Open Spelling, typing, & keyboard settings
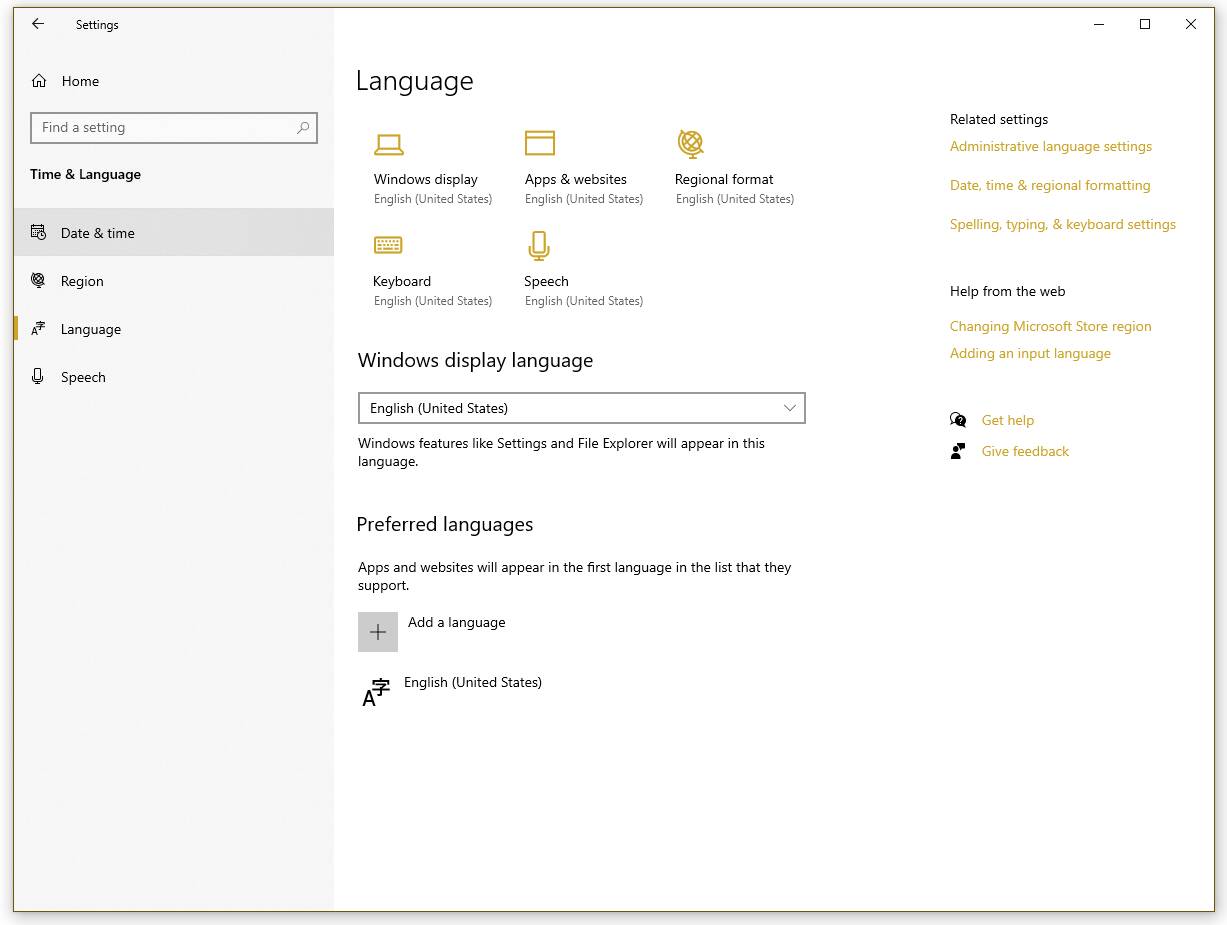 (x=1062, y=224)
